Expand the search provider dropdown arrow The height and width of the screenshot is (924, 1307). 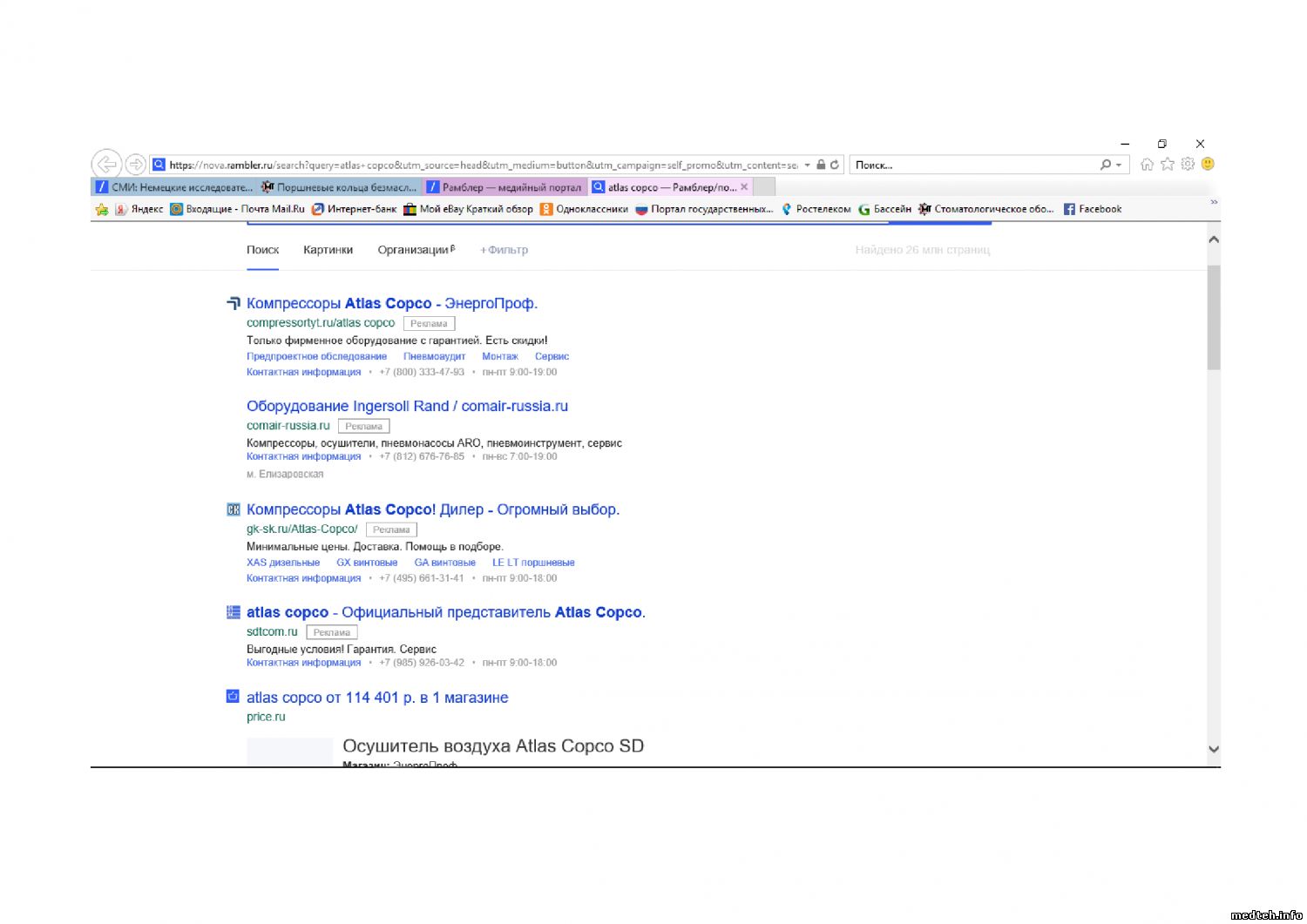click(x=1119, y=165)
